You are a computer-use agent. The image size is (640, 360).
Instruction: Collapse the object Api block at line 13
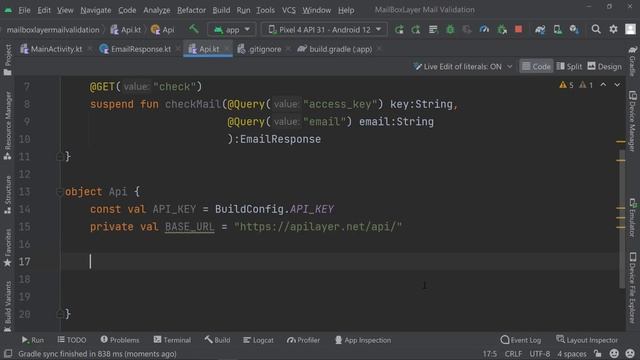(60, 191)
